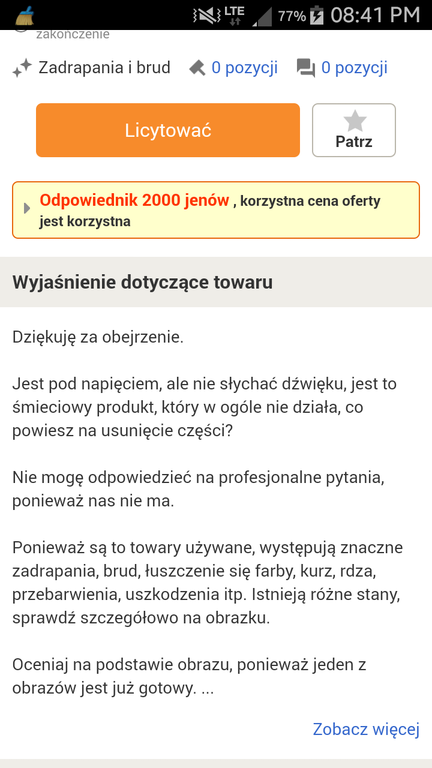
Task: Toggle the Patrz star watch button
Action: coord(354,130)
